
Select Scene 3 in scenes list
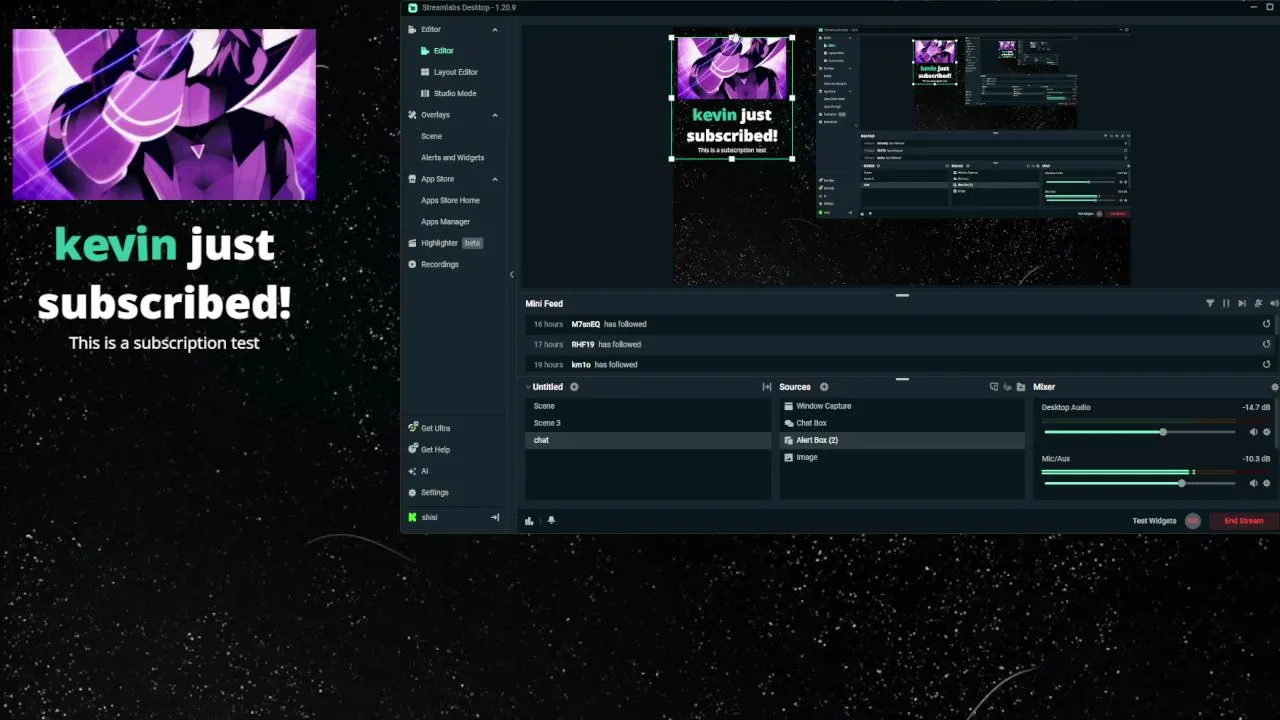[x=648, y=423]
